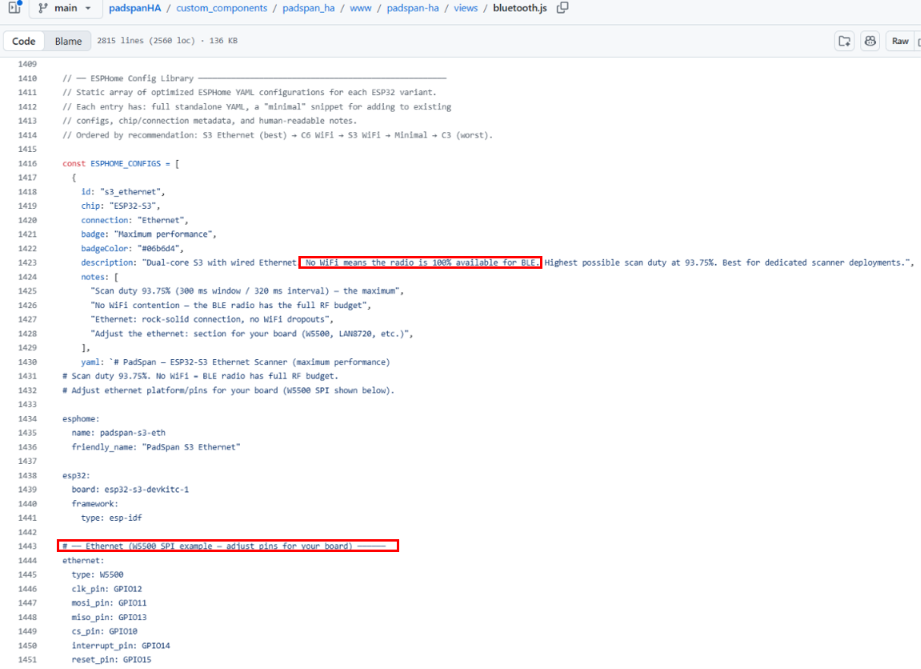Click the "No WiFi means the radio" description text
921x669 pixels.
tap(420, 263)
